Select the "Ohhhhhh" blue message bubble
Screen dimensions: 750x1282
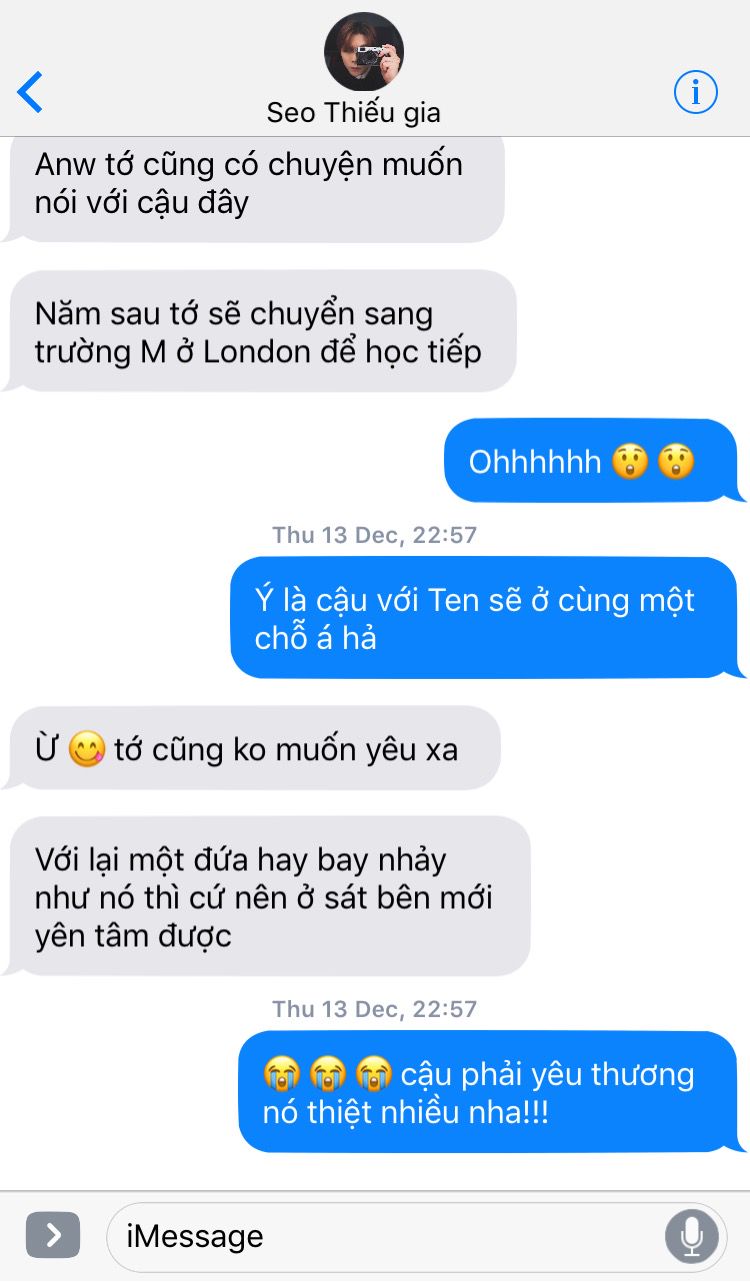click(590, 461)
